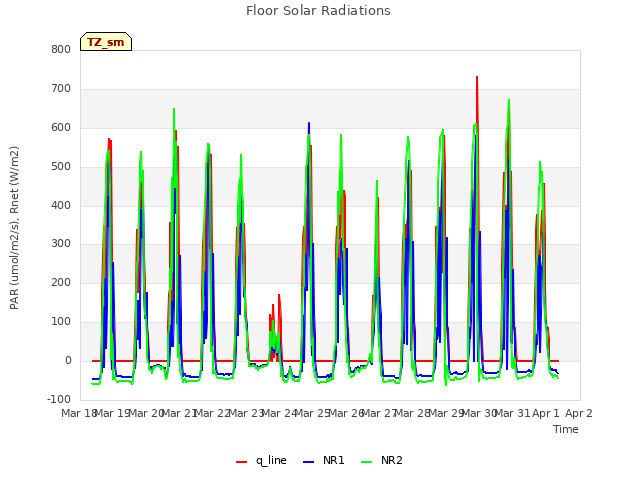Click the Apr 1 x-axis tick label
Image resolution: width=640 pixels, height=480 pixels.
coord(546,413)
